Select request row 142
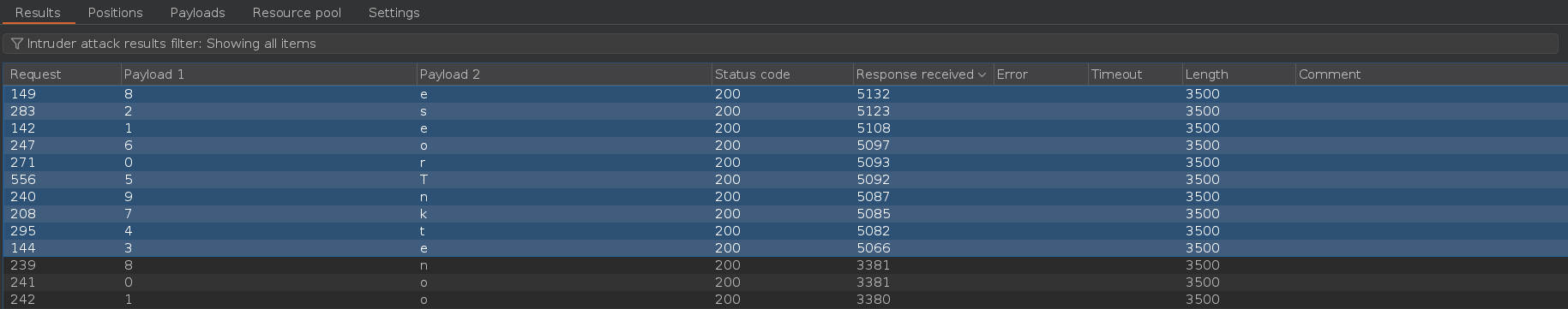 click(x=785, y=128)
